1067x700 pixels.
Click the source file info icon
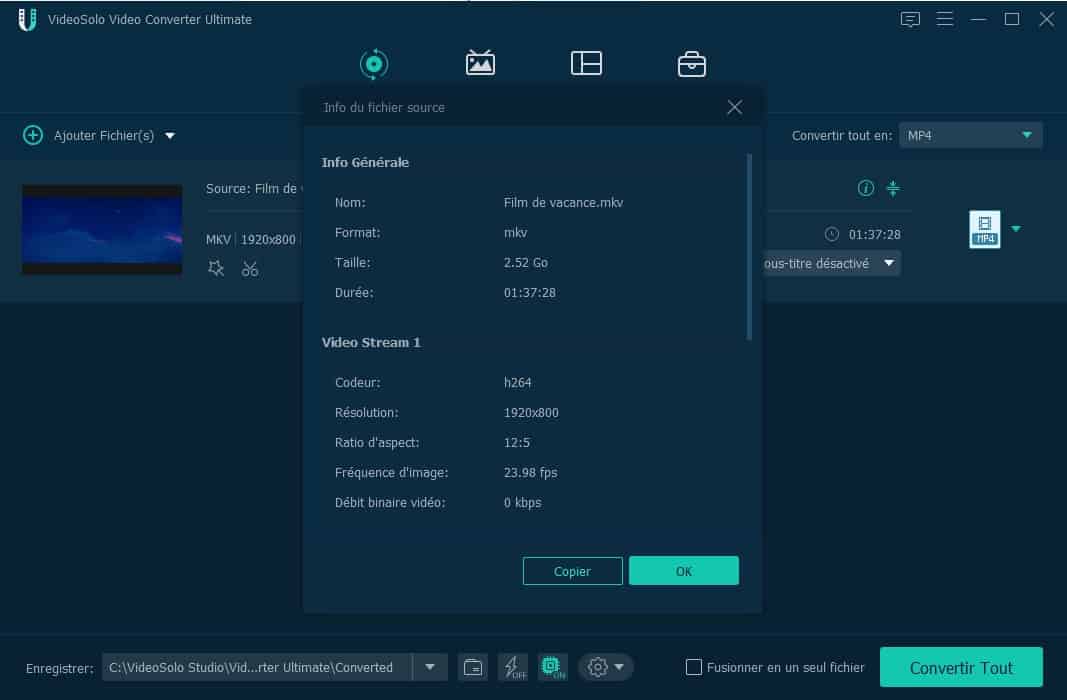pyautogui.click(x=866, y=188)
